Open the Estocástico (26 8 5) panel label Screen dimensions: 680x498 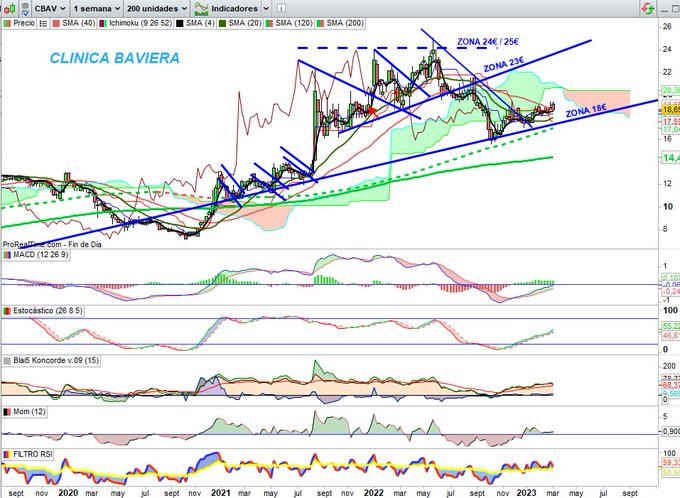pyautogui.click(x=48, y=311)
